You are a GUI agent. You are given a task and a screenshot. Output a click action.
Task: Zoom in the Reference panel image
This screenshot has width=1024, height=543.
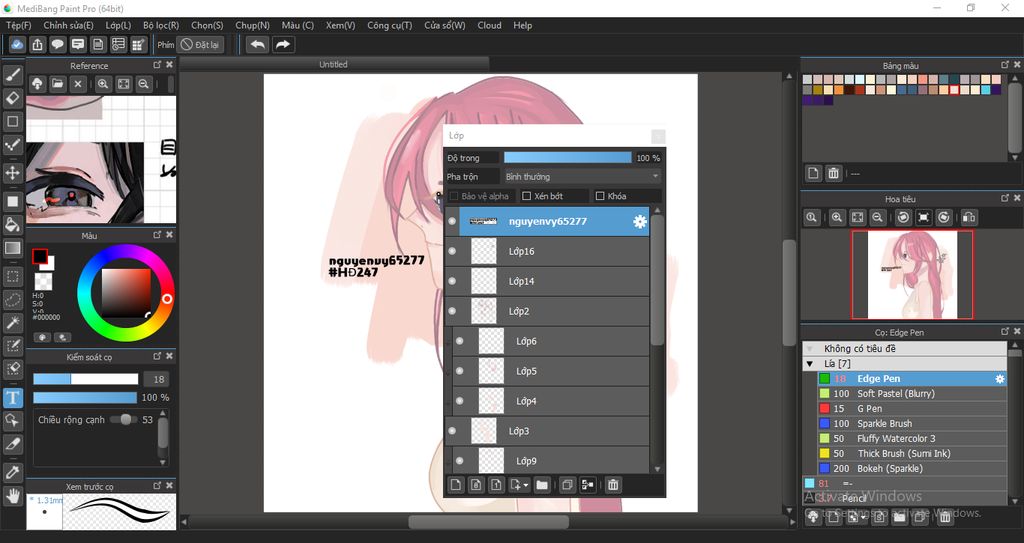point(103,84)
